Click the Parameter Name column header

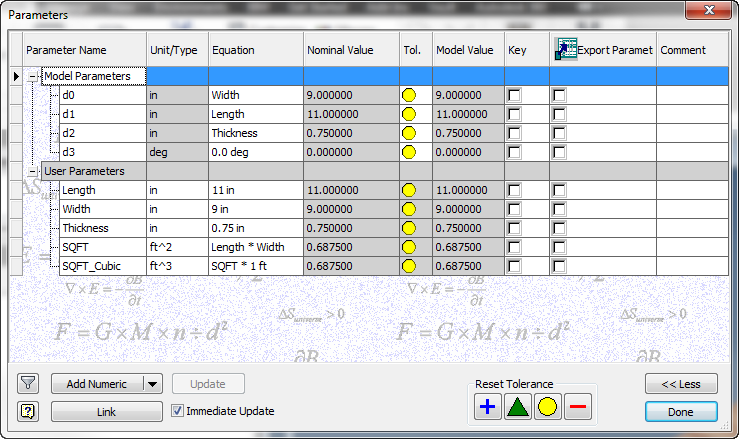85,50
